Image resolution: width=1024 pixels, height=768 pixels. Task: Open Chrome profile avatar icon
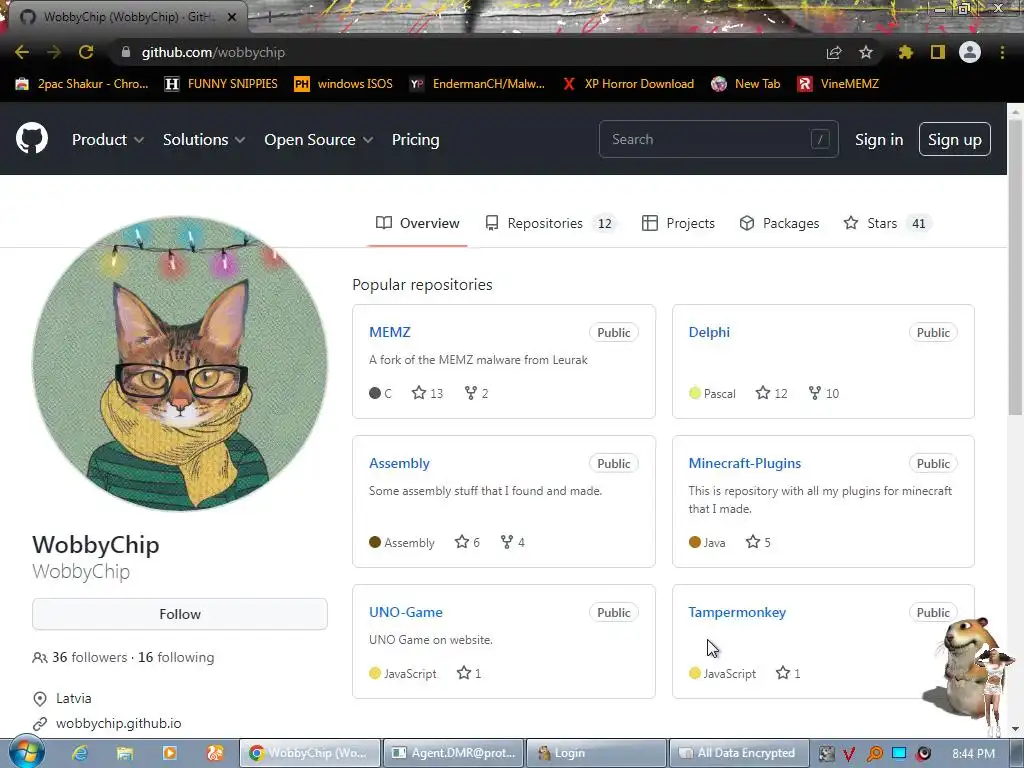tap(970, 52)
